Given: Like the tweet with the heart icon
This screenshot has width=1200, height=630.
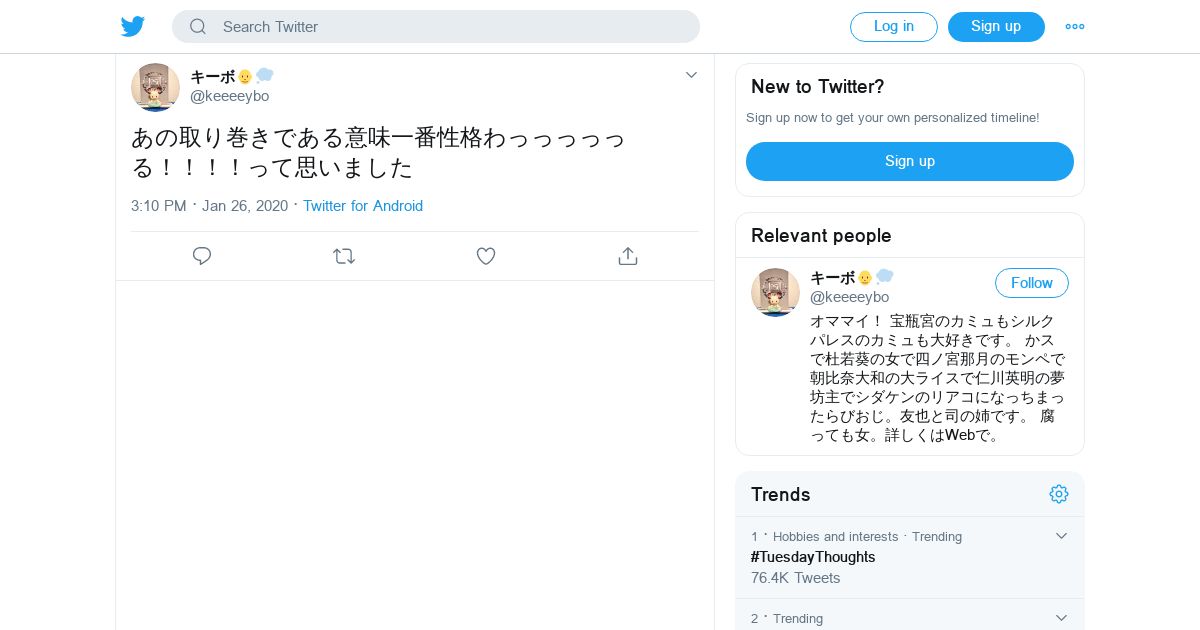Looking at the screenshot, I should [486, 256].
